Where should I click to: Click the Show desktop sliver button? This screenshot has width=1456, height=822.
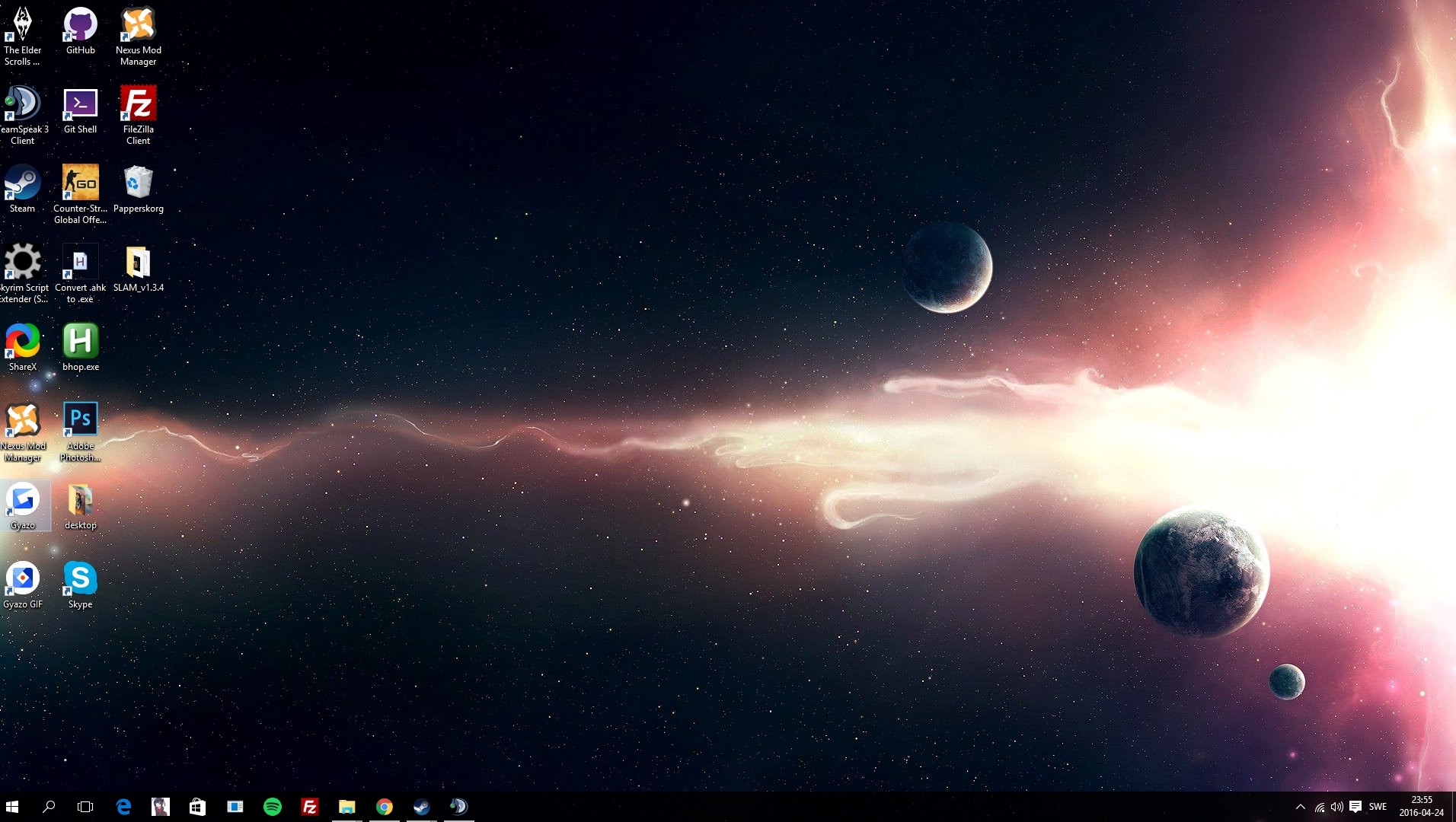[x=1453, y=807]
